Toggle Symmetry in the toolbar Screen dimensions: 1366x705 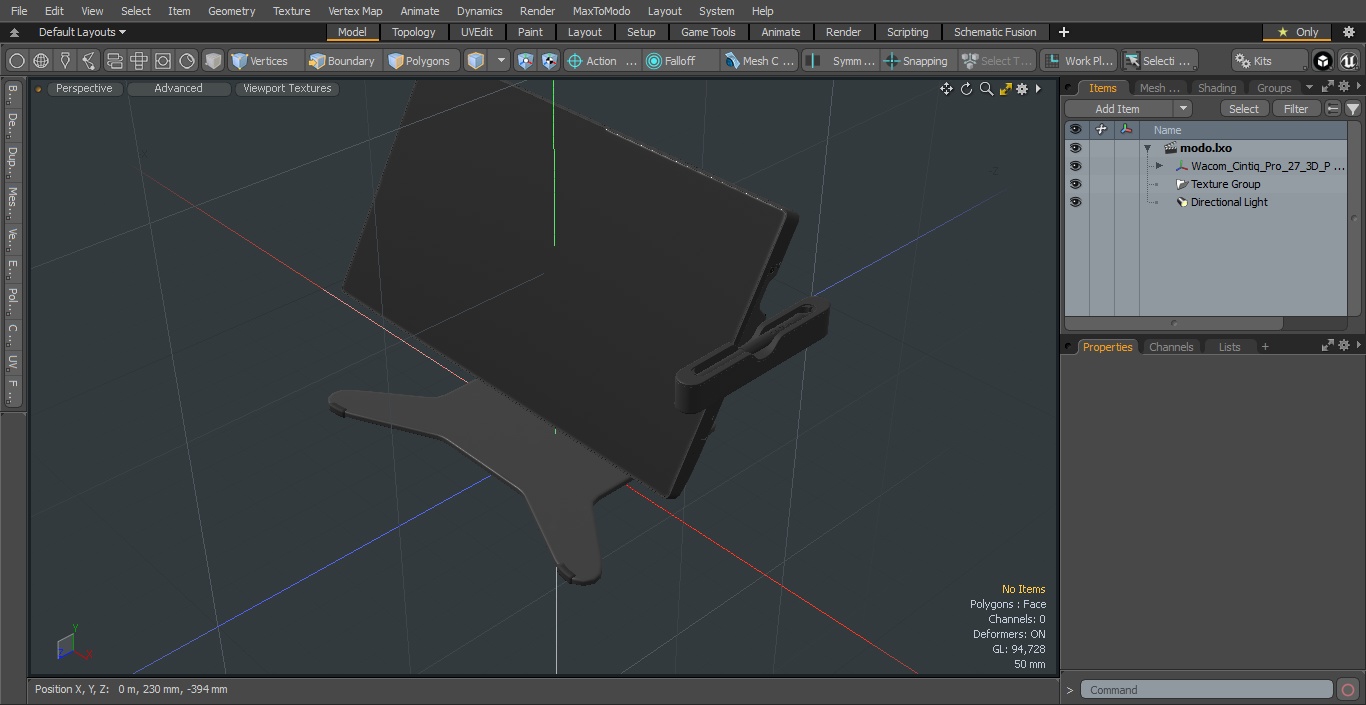click(x=842, y=61)
